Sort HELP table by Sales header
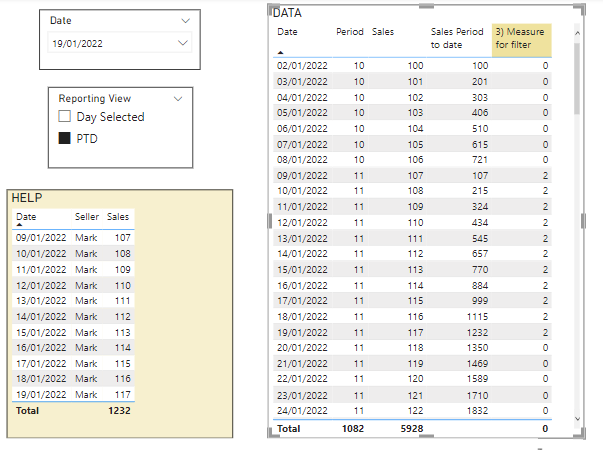603x450 pixels. click(118, 217)
